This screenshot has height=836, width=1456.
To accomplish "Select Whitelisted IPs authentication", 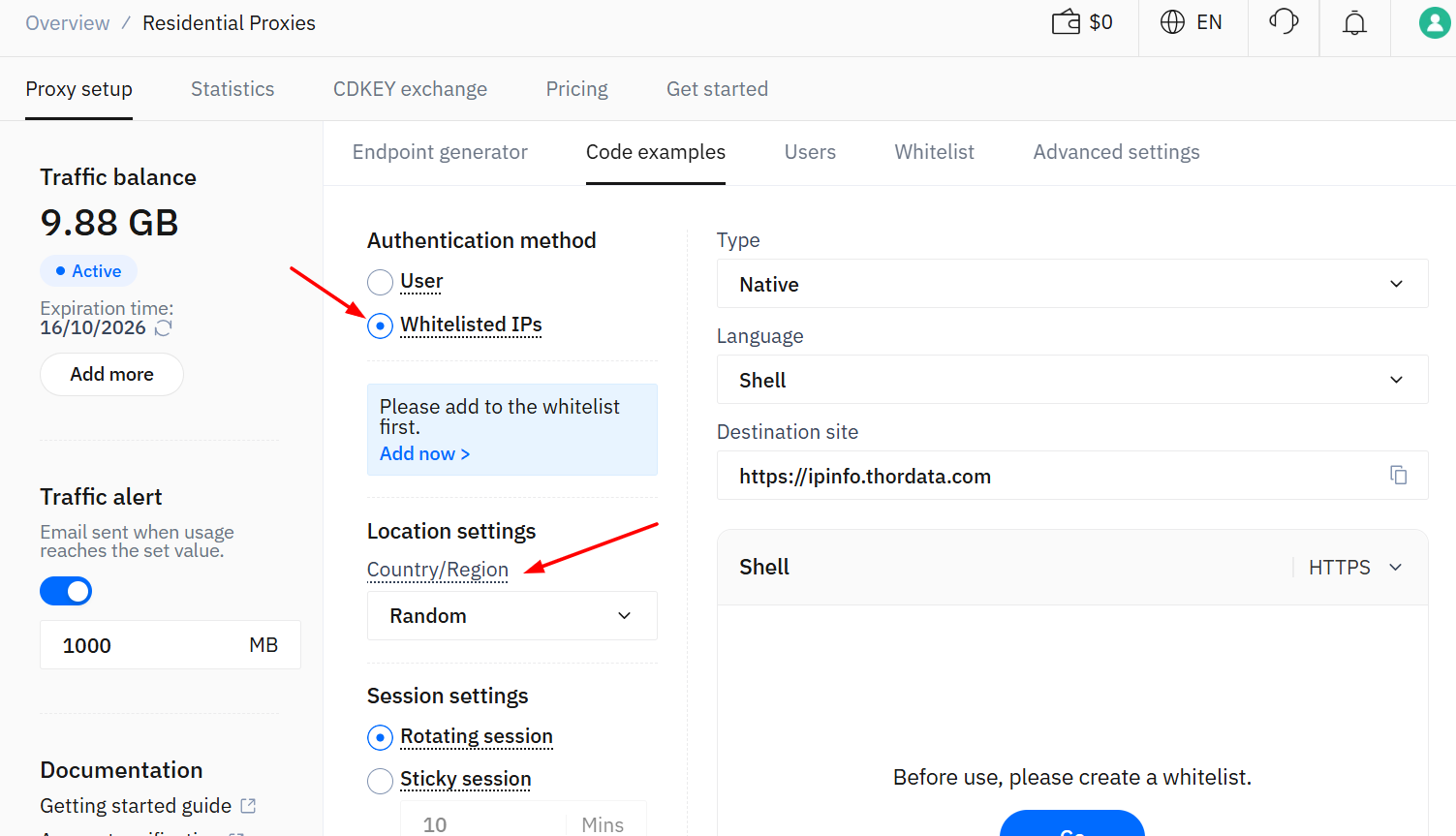I will pos(380,325).
